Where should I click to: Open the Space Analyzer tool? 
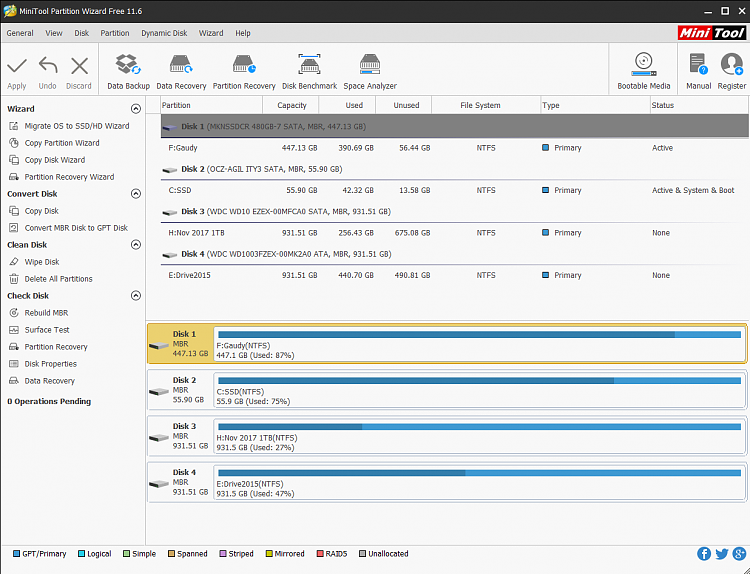[370, 70]
